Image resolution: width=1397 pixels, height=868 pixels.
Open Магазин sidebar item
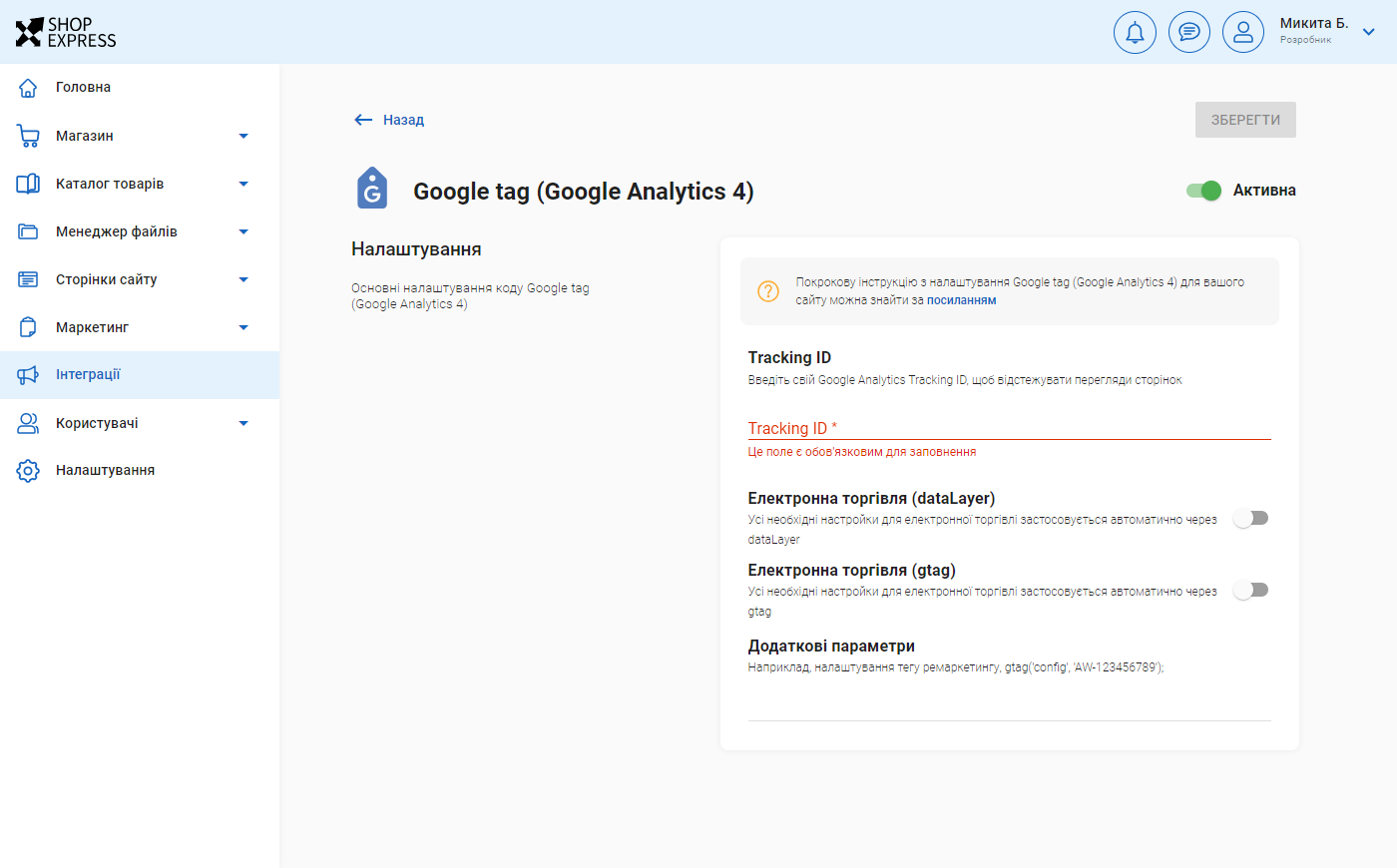coord(140,136)
